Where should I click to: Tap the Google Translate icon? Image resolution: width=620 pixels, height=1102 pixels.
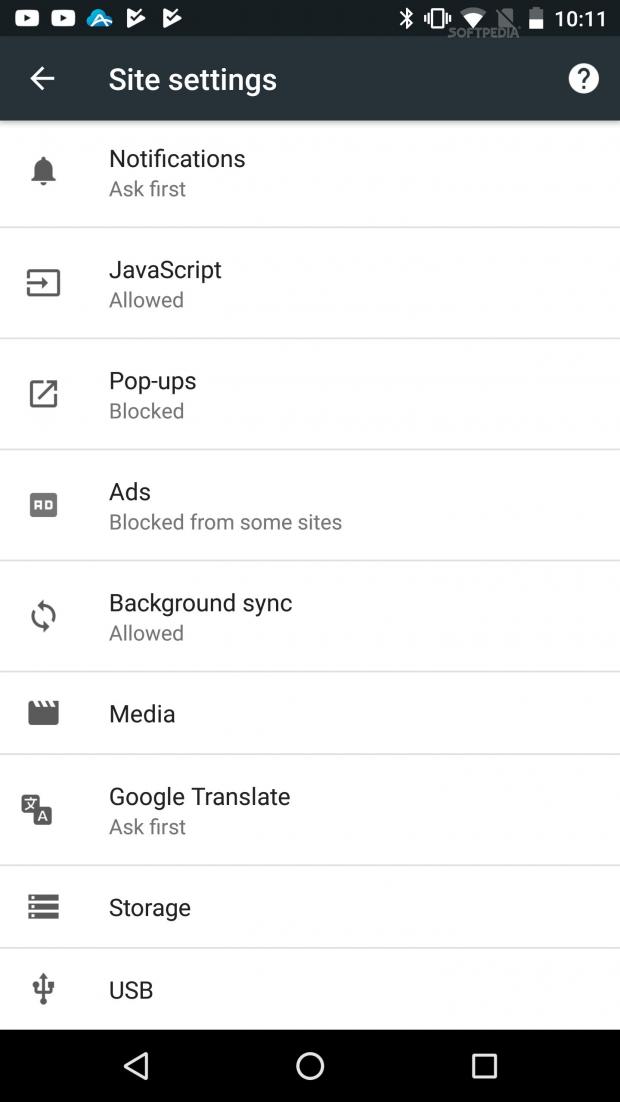click(x=37, y=810)
